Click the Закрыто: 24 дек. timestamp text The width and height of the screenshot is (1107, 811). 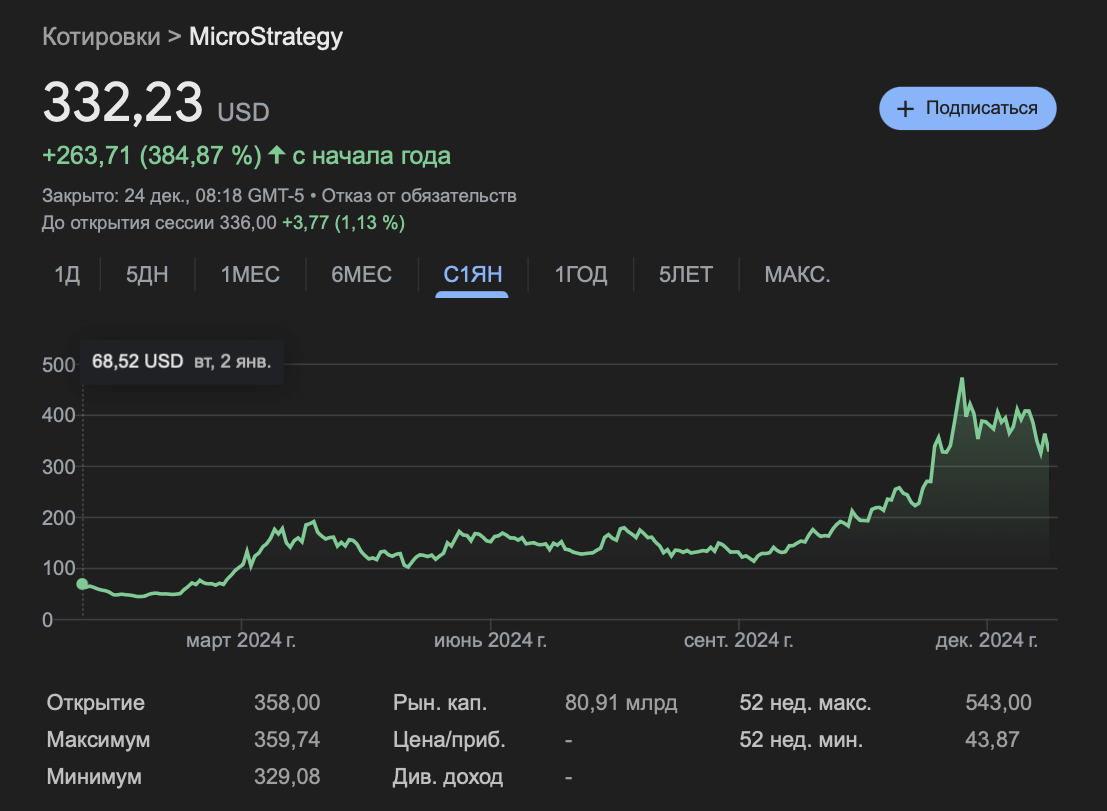(173, 196)
